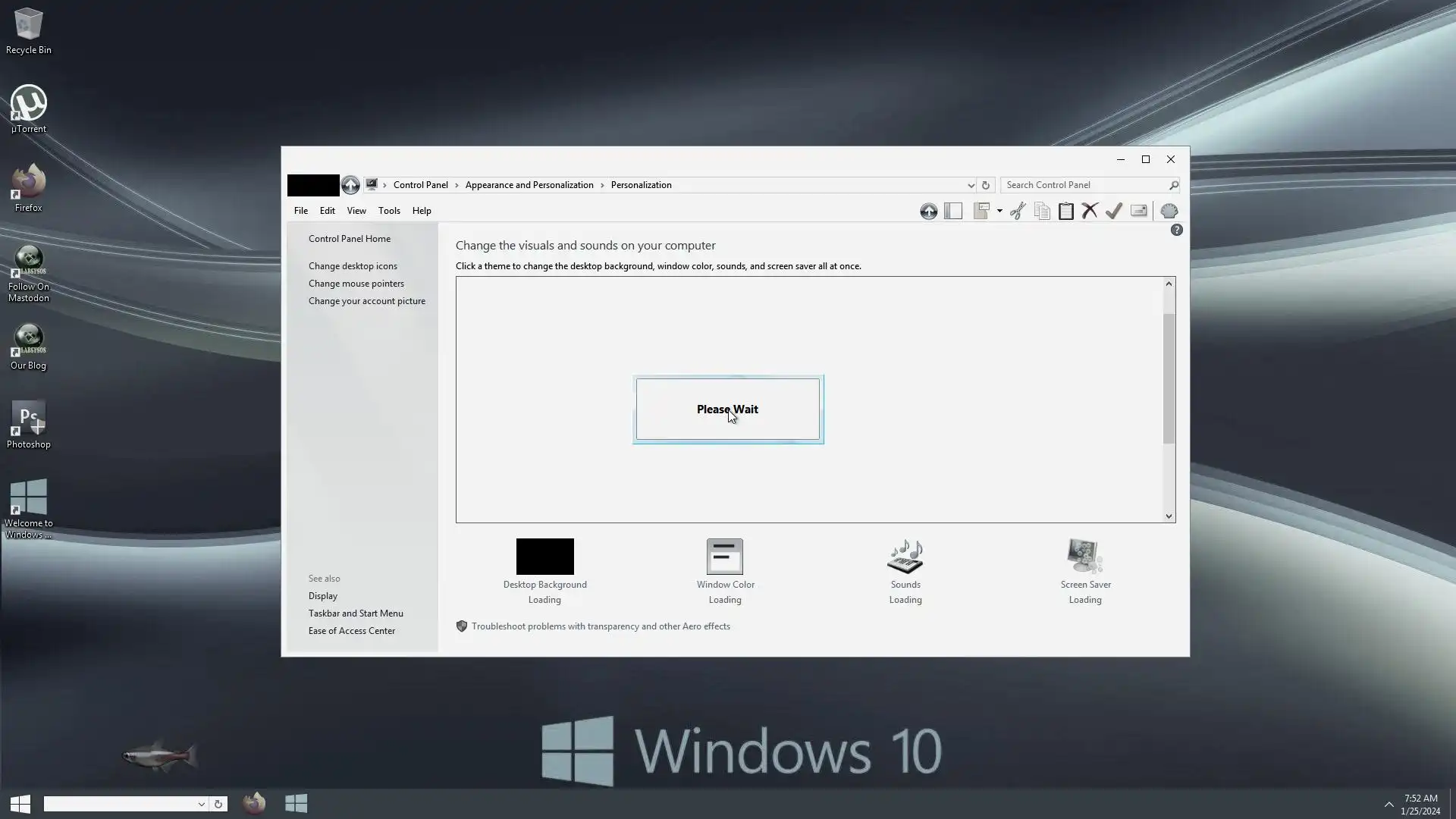Open the Tools menu

pos(388,211)
